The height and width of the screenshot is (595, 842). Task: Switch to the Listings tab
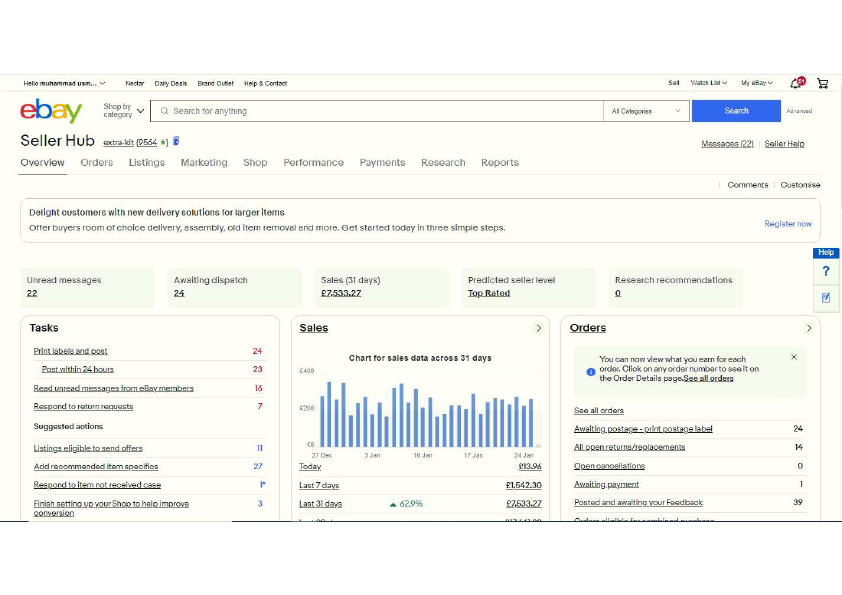pyautogui.click(x=147, y=163)
